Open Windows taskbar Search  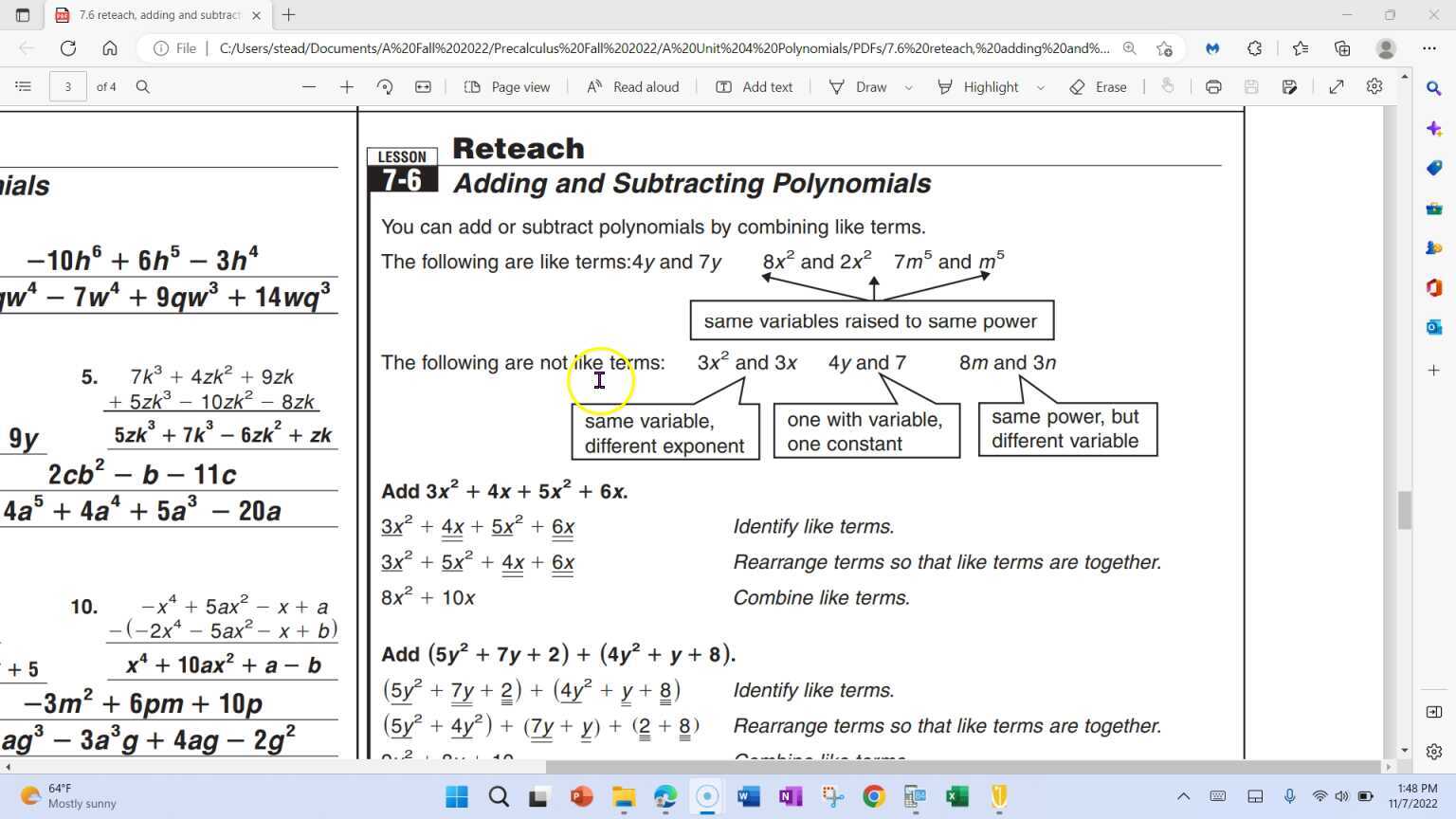(499, 796)
